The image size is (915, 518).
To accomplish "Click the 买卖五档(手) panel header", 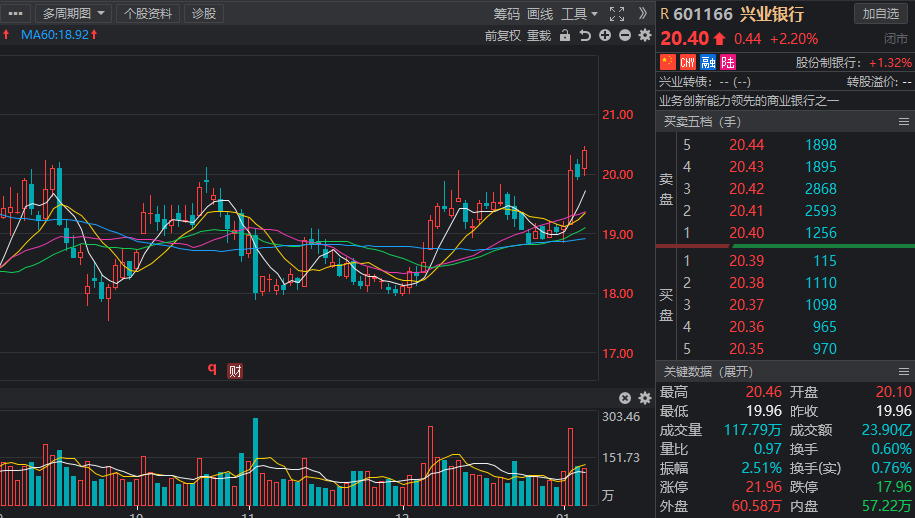I will tap(702, 121).
